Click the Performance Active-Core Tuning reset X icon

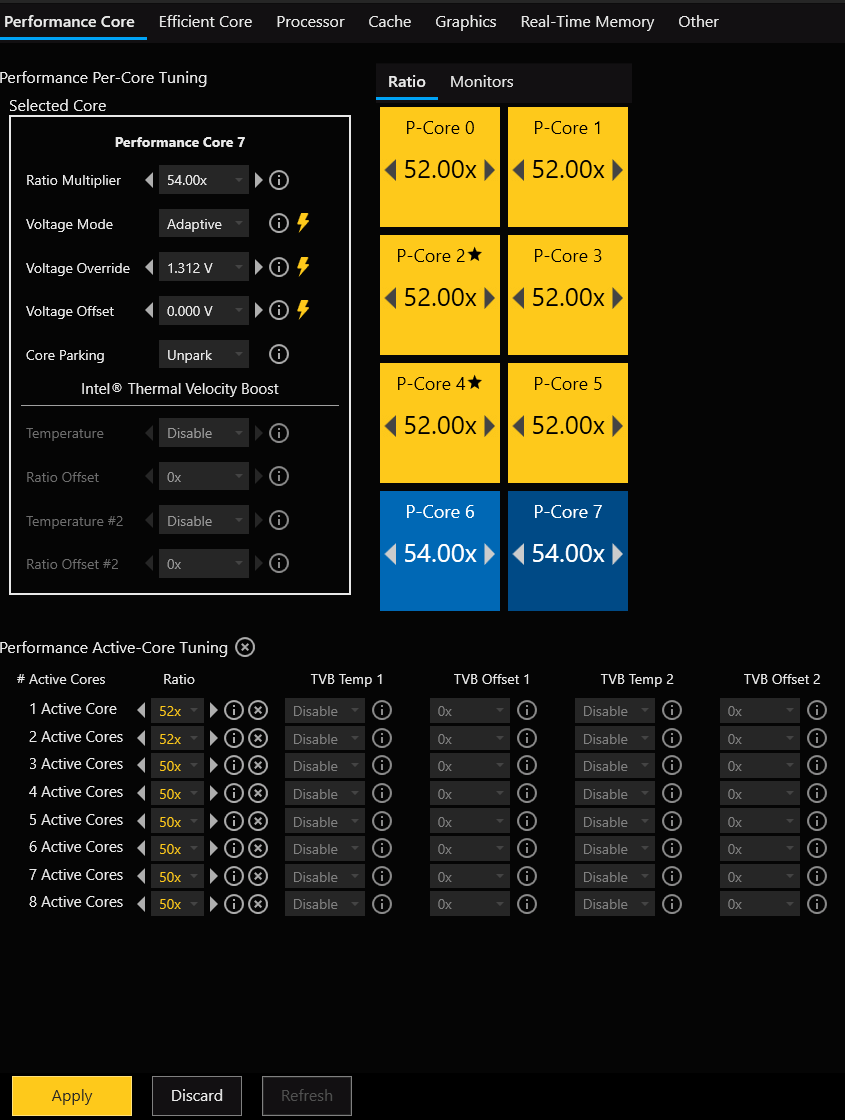245,647
